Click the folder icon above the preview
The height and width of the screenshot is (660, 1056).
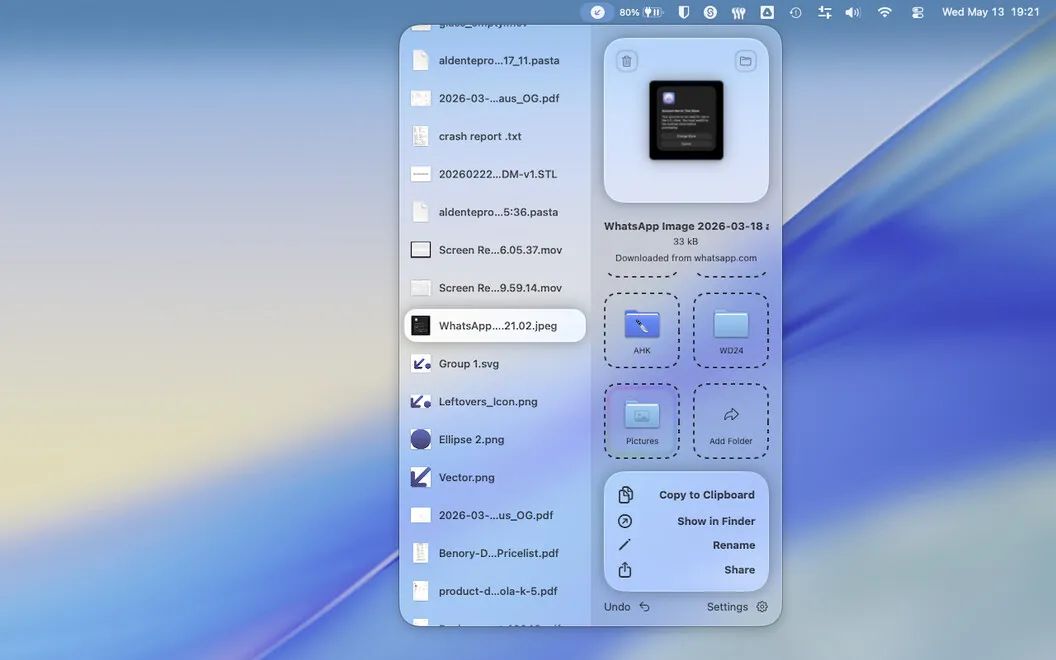pos(746,61)
